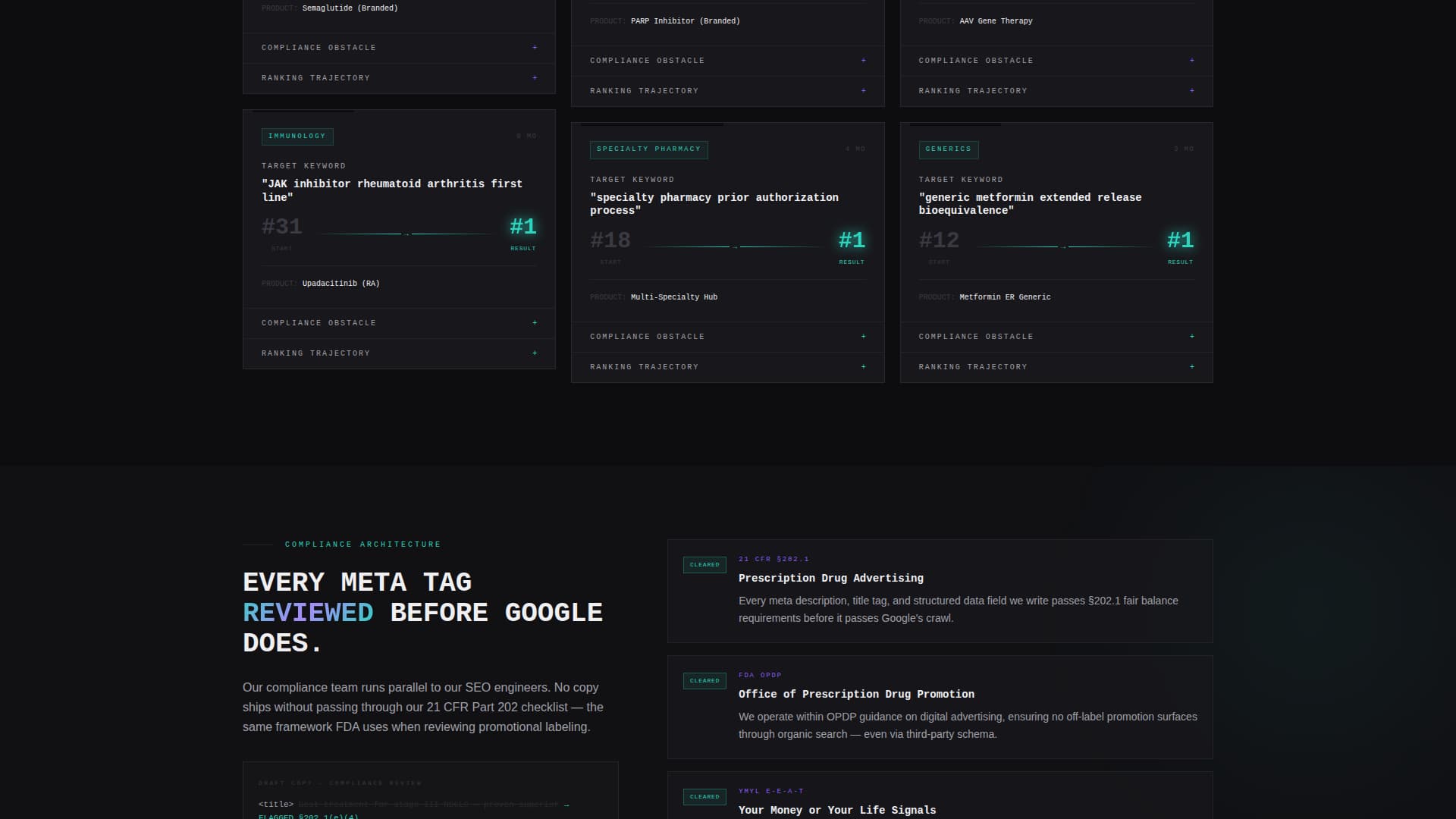Screen dimensions: 1456x819
Task: Expand Ranking Trajectory on Metformin ER Generic card
Action: pyautogui.click(x=1056, y=367)
